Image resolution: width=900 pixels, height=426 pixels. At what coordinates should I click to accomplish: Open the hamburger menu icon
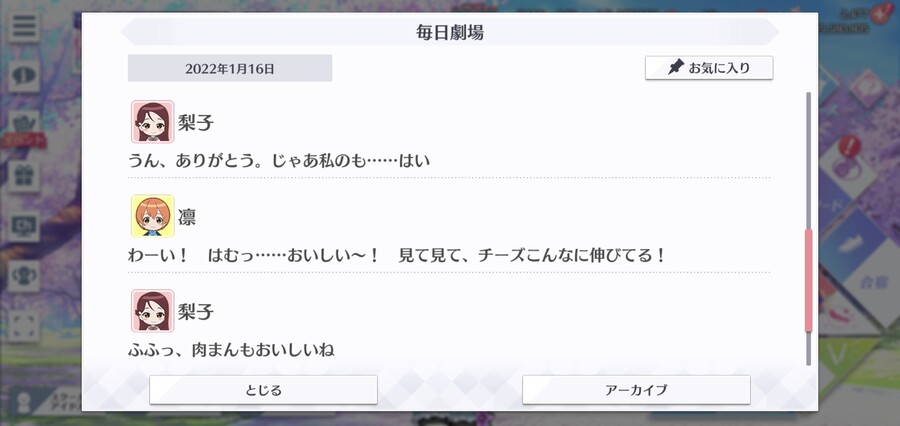pyautogui.click(x=24, y=26)
